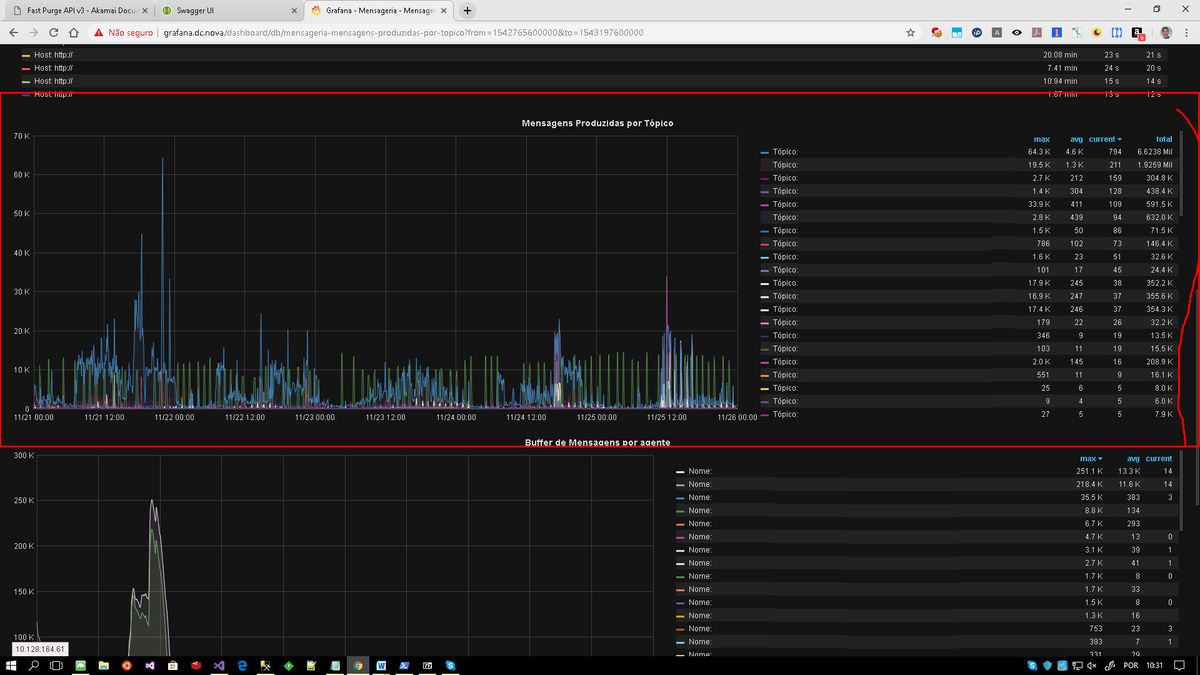Toggle Tópico series with max 786
Screen dimensions: 1200x675
(786, 244)
